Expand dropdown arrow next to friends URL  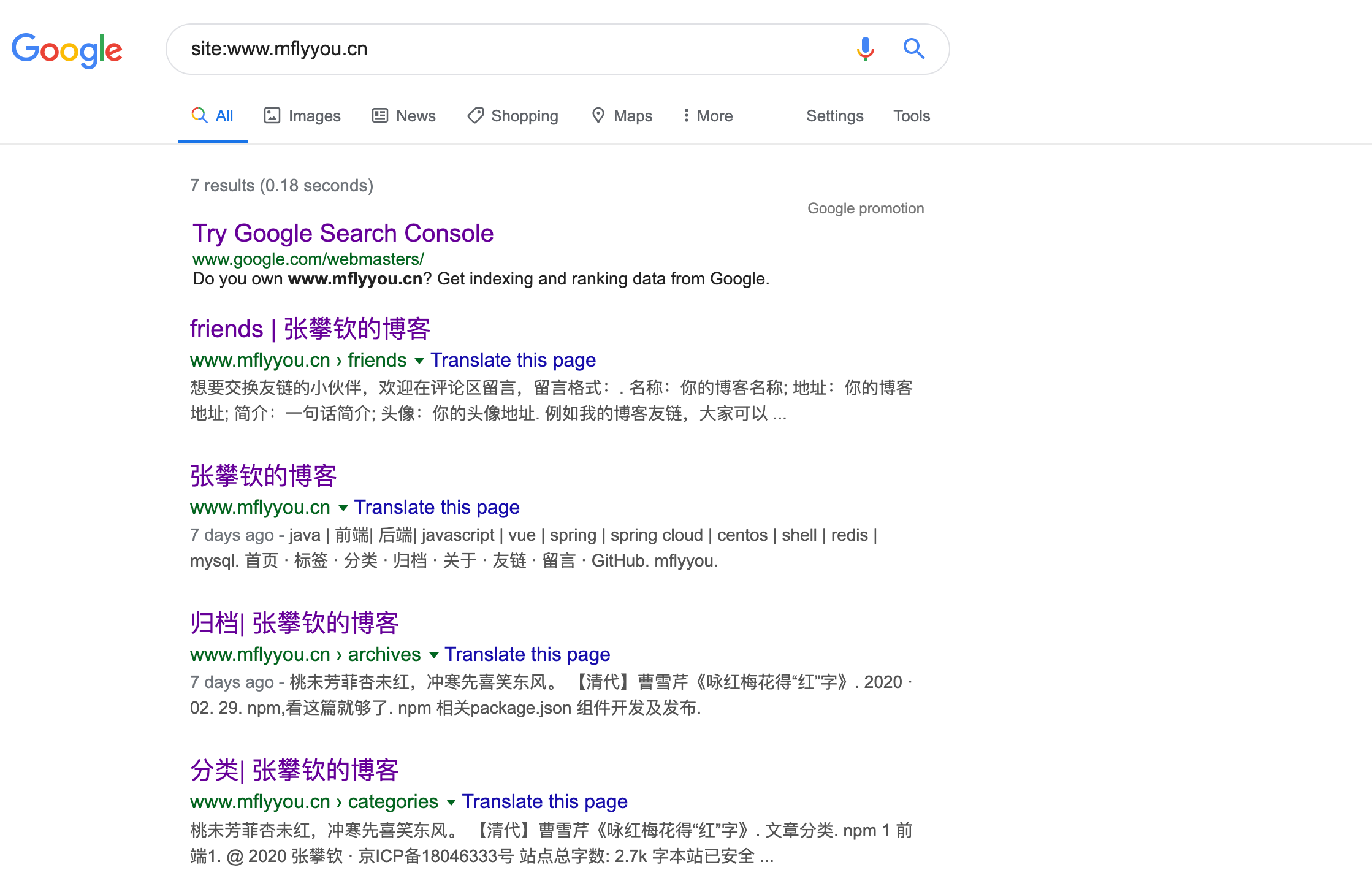419,361
